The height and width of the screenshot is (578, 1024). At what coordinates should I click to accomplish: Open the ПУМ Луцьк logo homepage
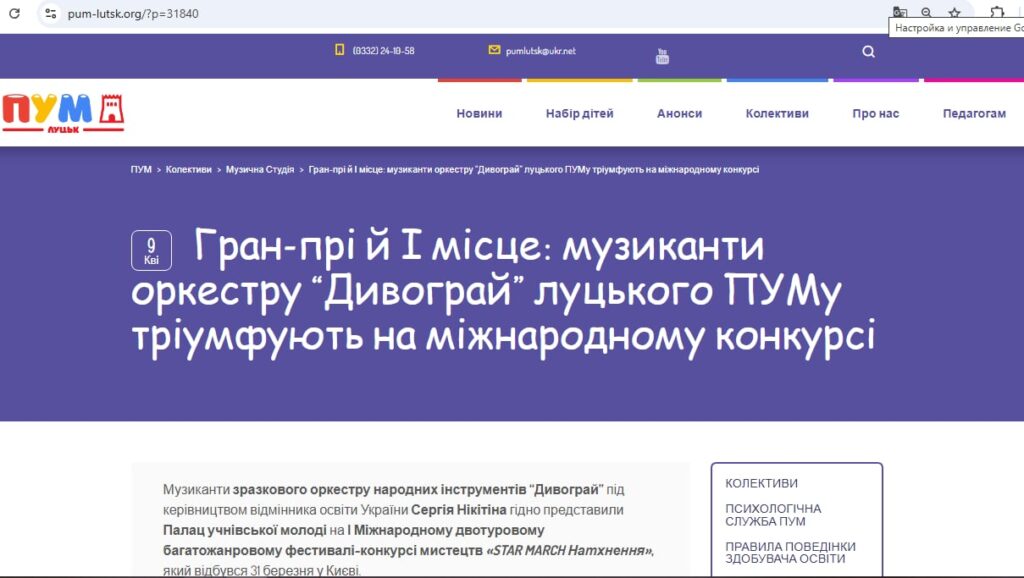(63, 113)
